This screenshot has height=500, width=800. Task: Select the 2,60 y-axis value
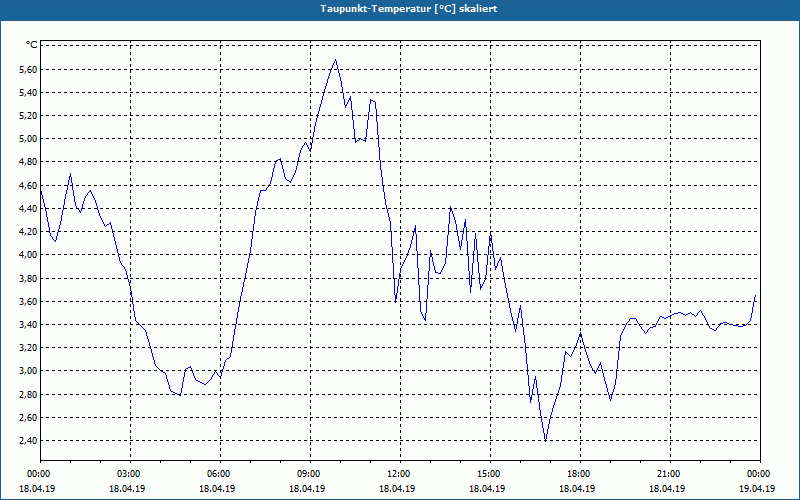[27, 418]
